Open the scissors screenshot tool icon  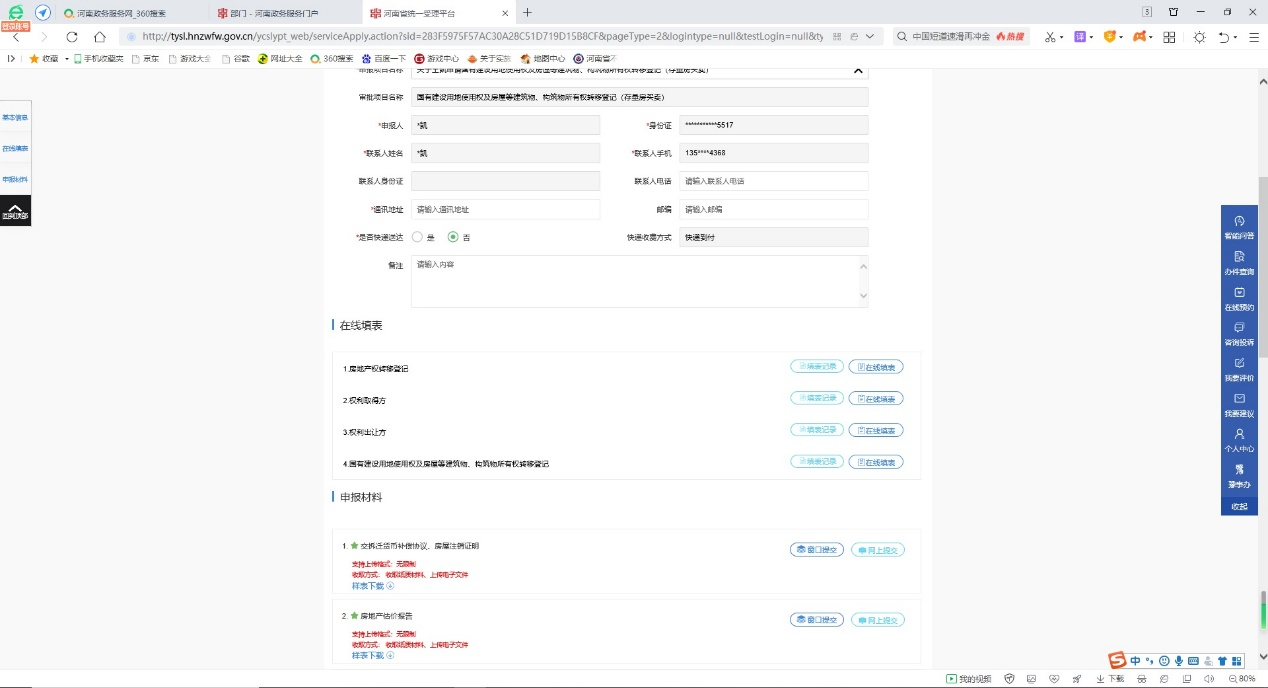tap(1051, 36)
